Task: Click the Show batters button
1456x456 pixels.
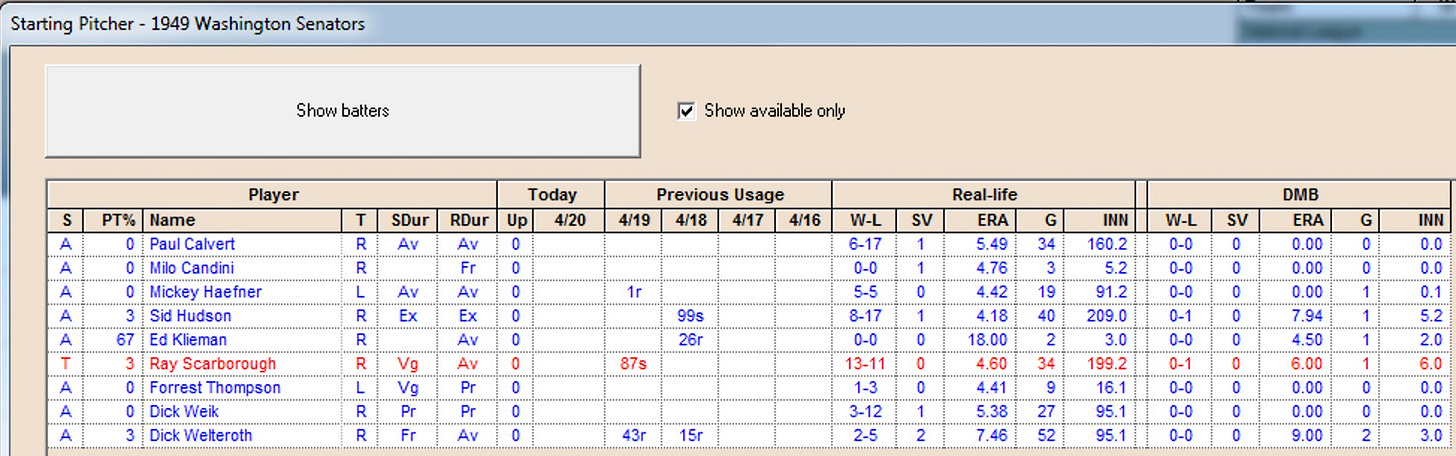Action: (342, 111)
